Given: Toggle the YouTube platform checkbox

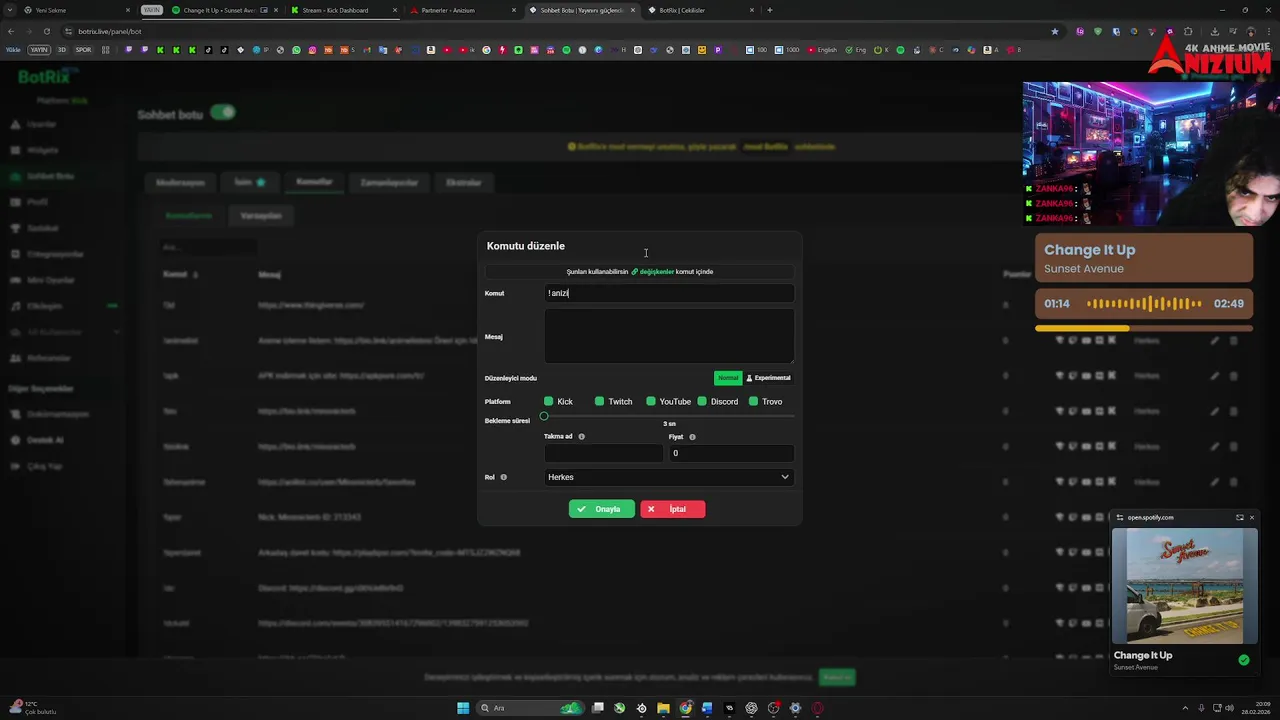Looking at the screenshot, I should pyautogui.click(x=651, y=401).
